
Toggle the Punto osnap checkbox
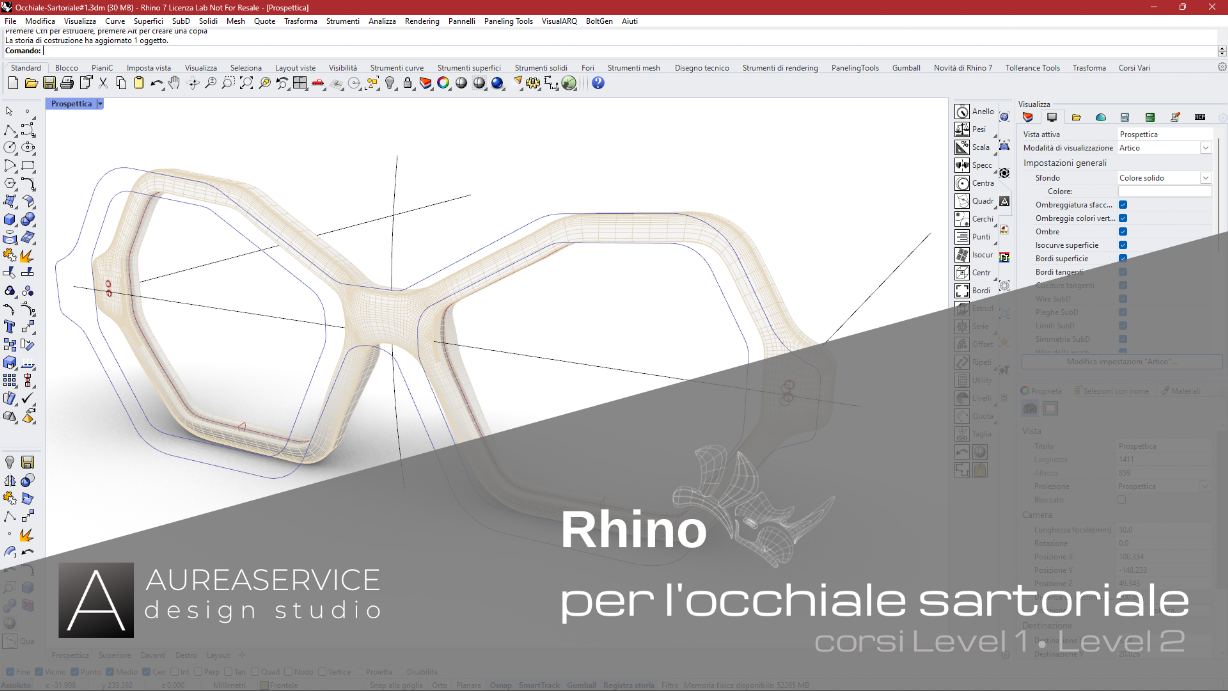pos(75,672)
